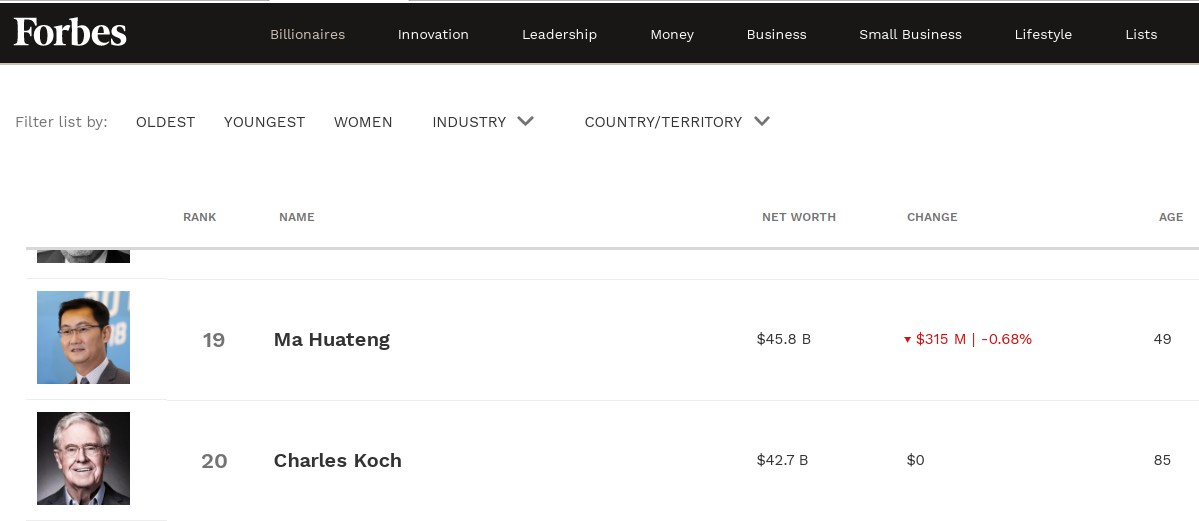
Task: Sort by the AGE column header
Action: 1171,217
